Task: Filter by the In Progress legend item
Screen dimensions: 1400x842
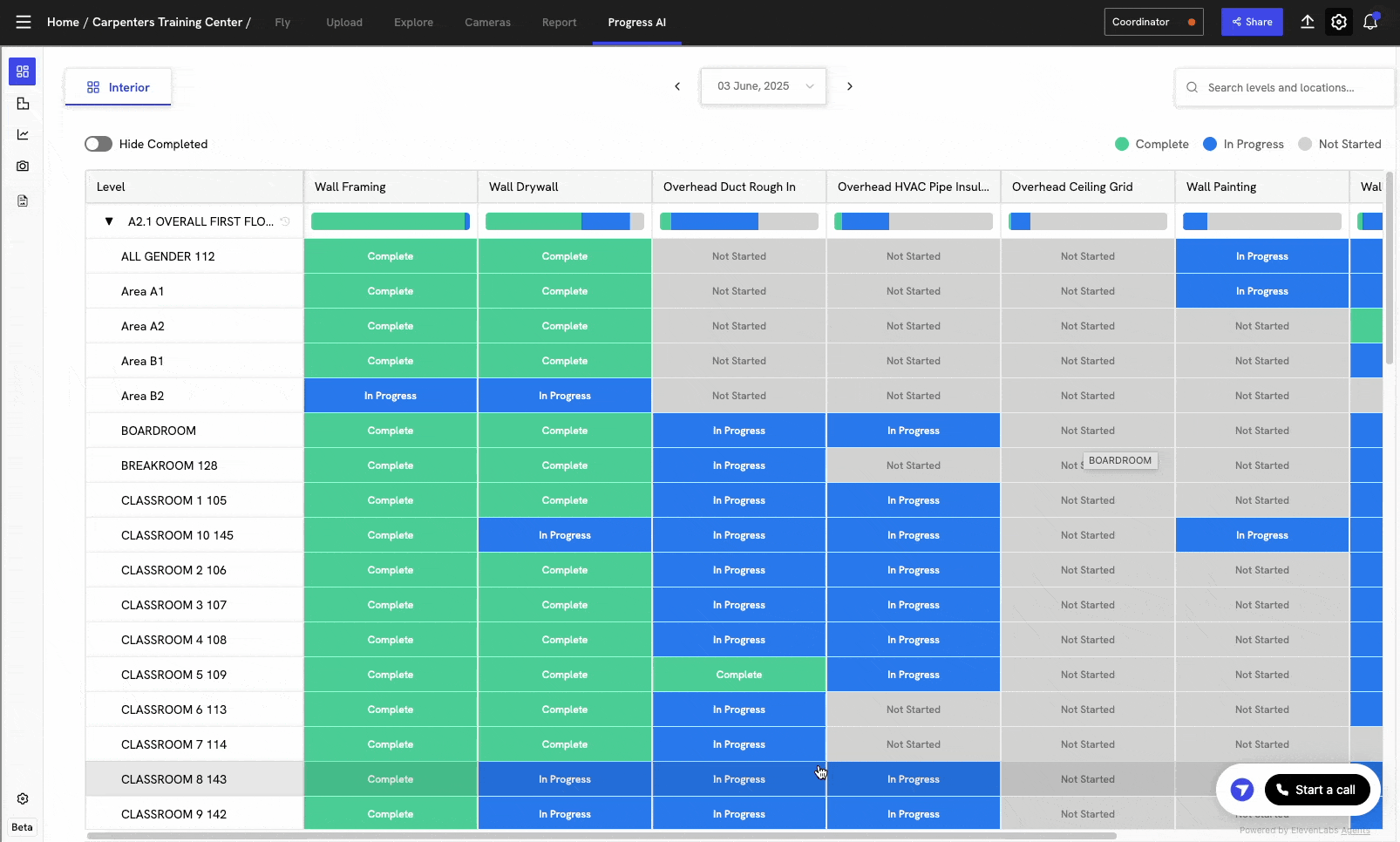Action: click(1244, 143)
